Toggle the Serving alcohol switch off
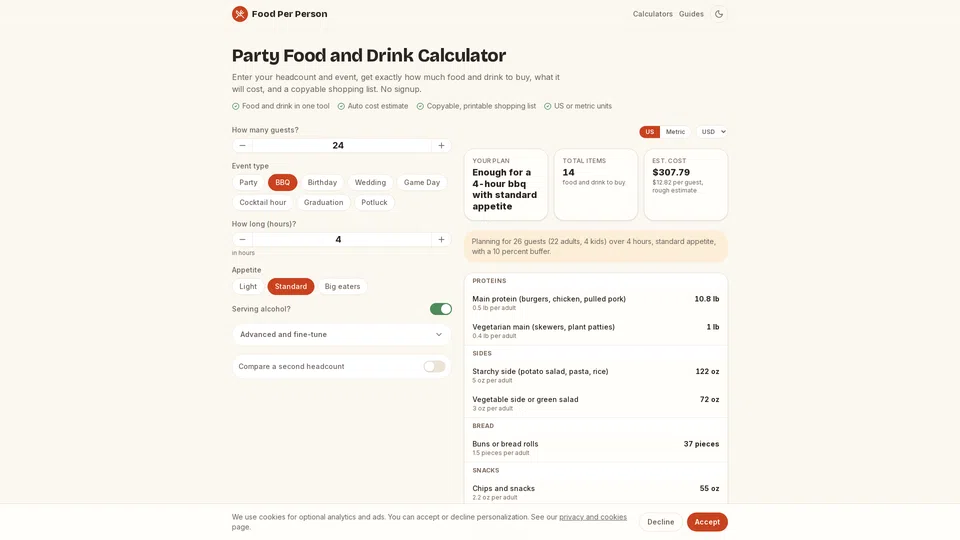960x540 pixels. pyautogui.click(x=440, y=309)
